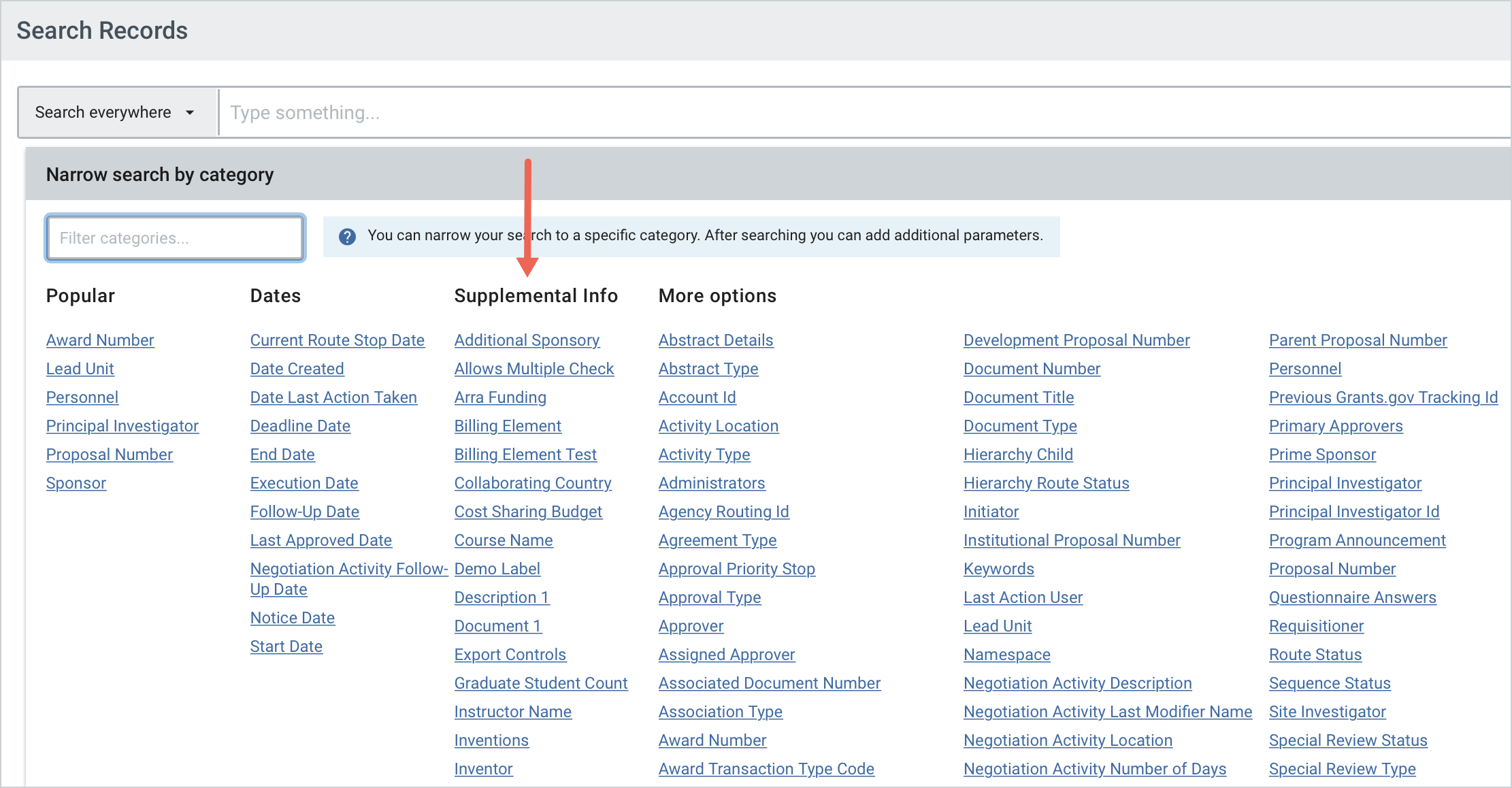
Task: Select Special Review Status link
Action: pos(1348,740)
